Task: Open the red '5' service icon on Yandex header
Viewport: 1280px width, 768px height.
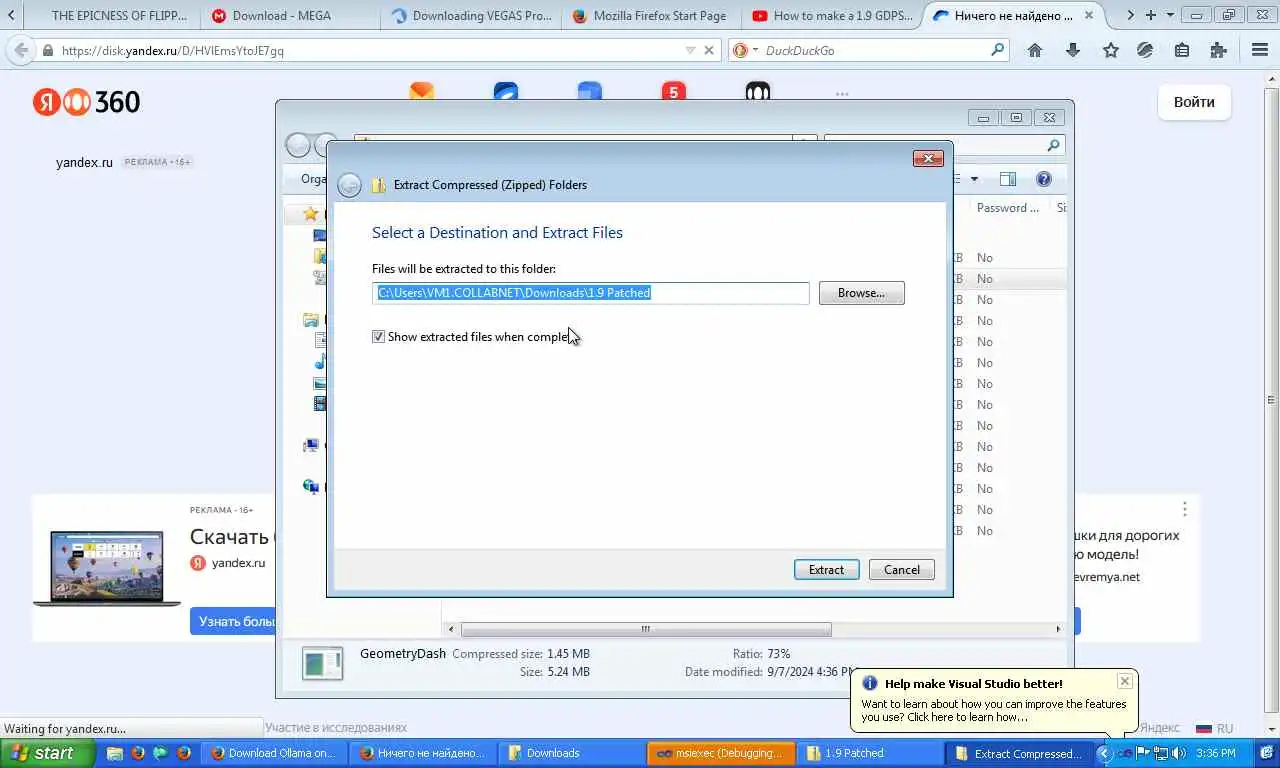Action: [x=673, y=91]
